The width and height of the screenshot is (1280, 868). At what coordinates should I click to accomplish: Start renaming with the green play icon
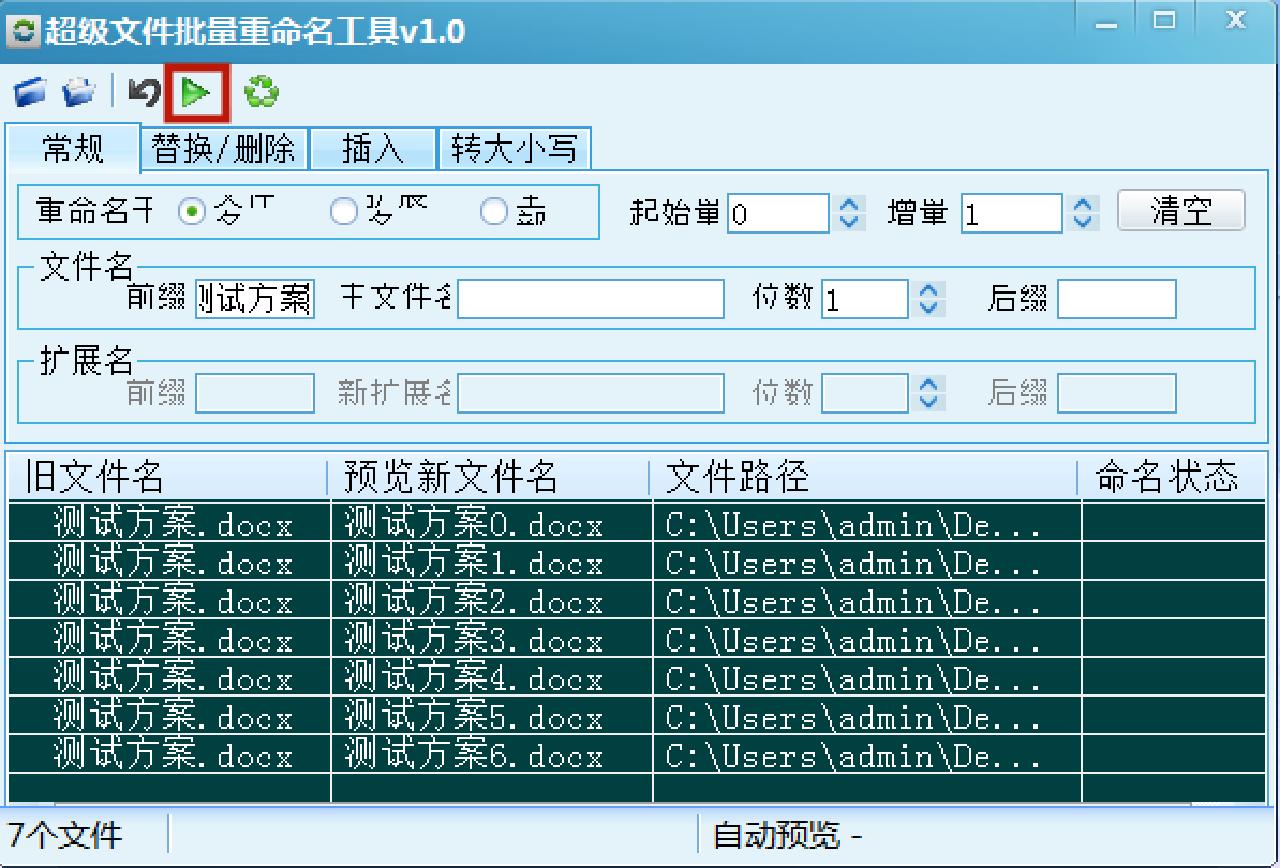click(196, 91)
